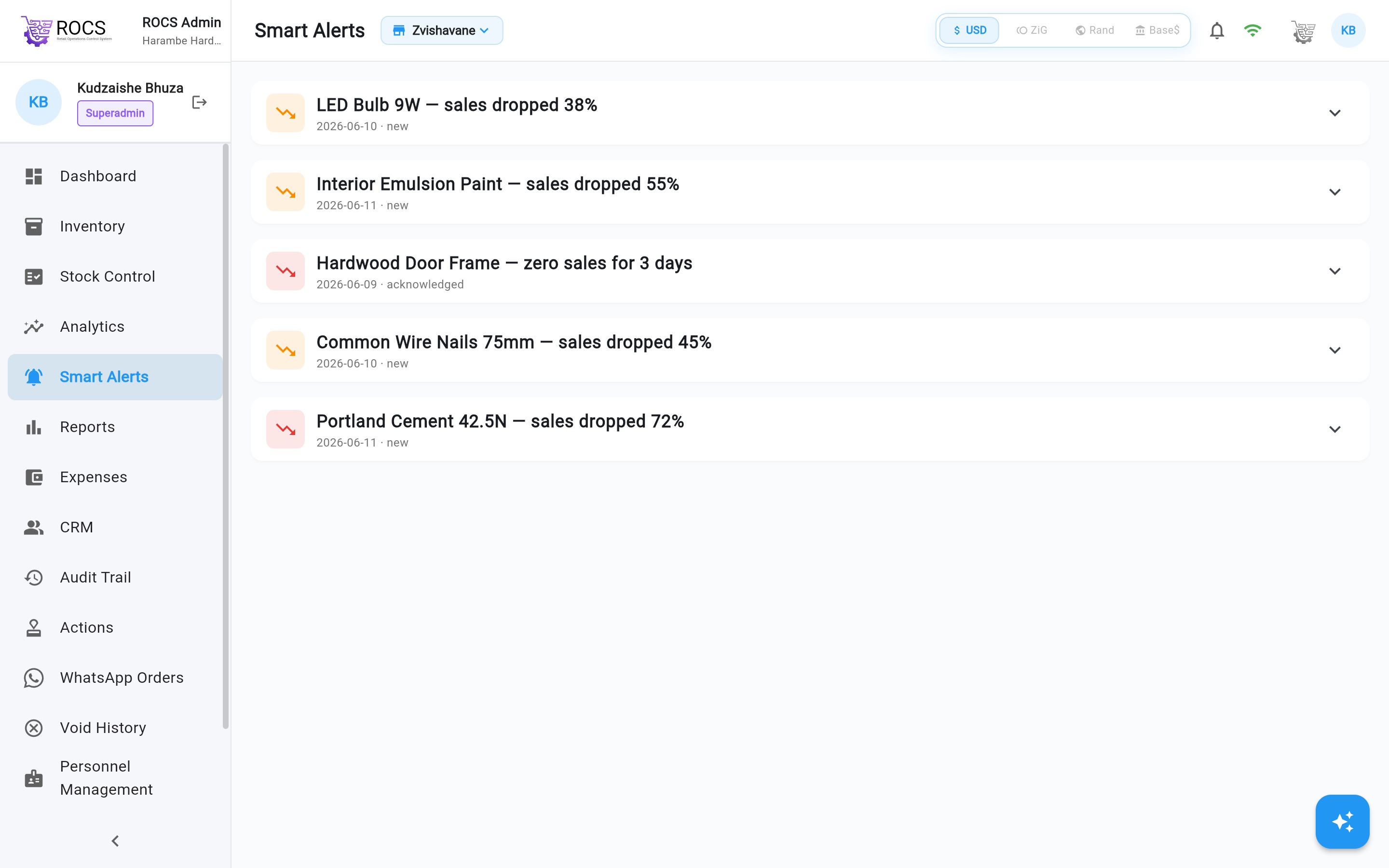
Task: Expand the Common Wire Nails 75mm alert
Action: click(x=1335, y=350)
